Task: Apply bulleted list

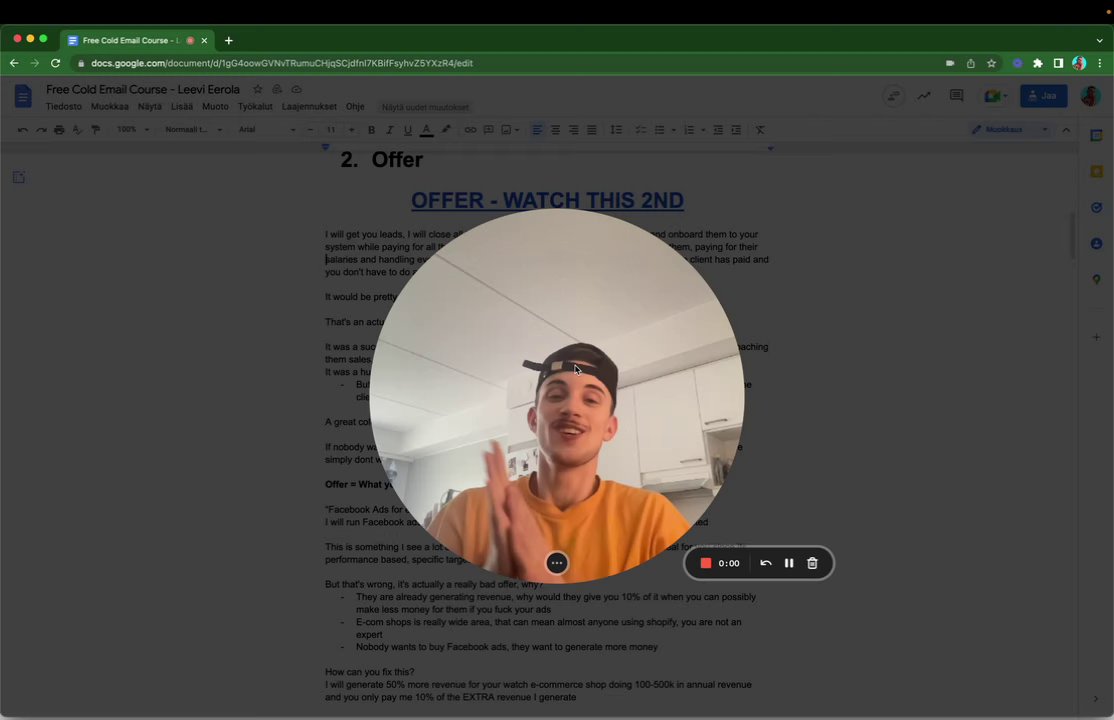Action: (x=659, y=130)
